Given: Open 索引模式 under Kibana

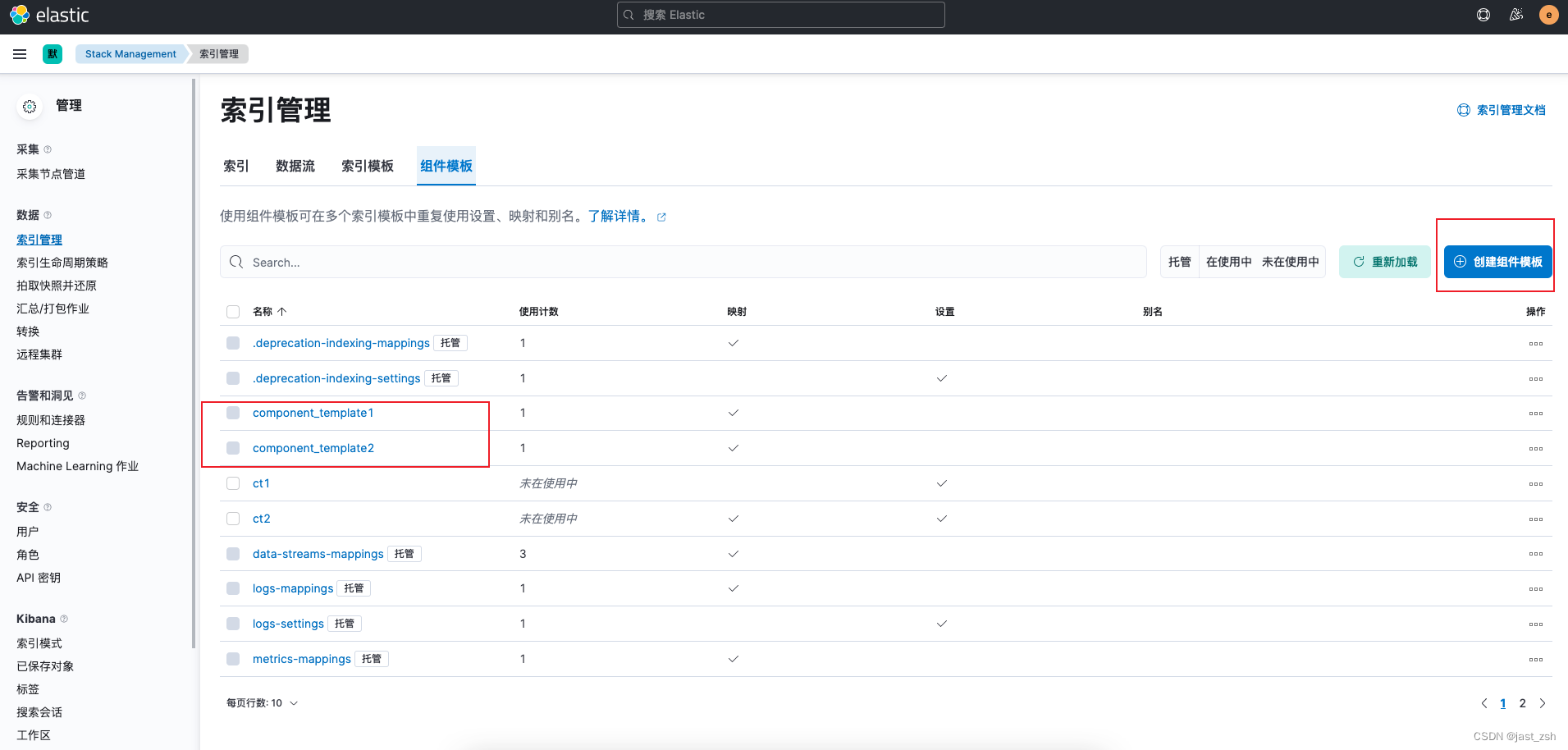Looking at the screenshot, I should 39,643.
